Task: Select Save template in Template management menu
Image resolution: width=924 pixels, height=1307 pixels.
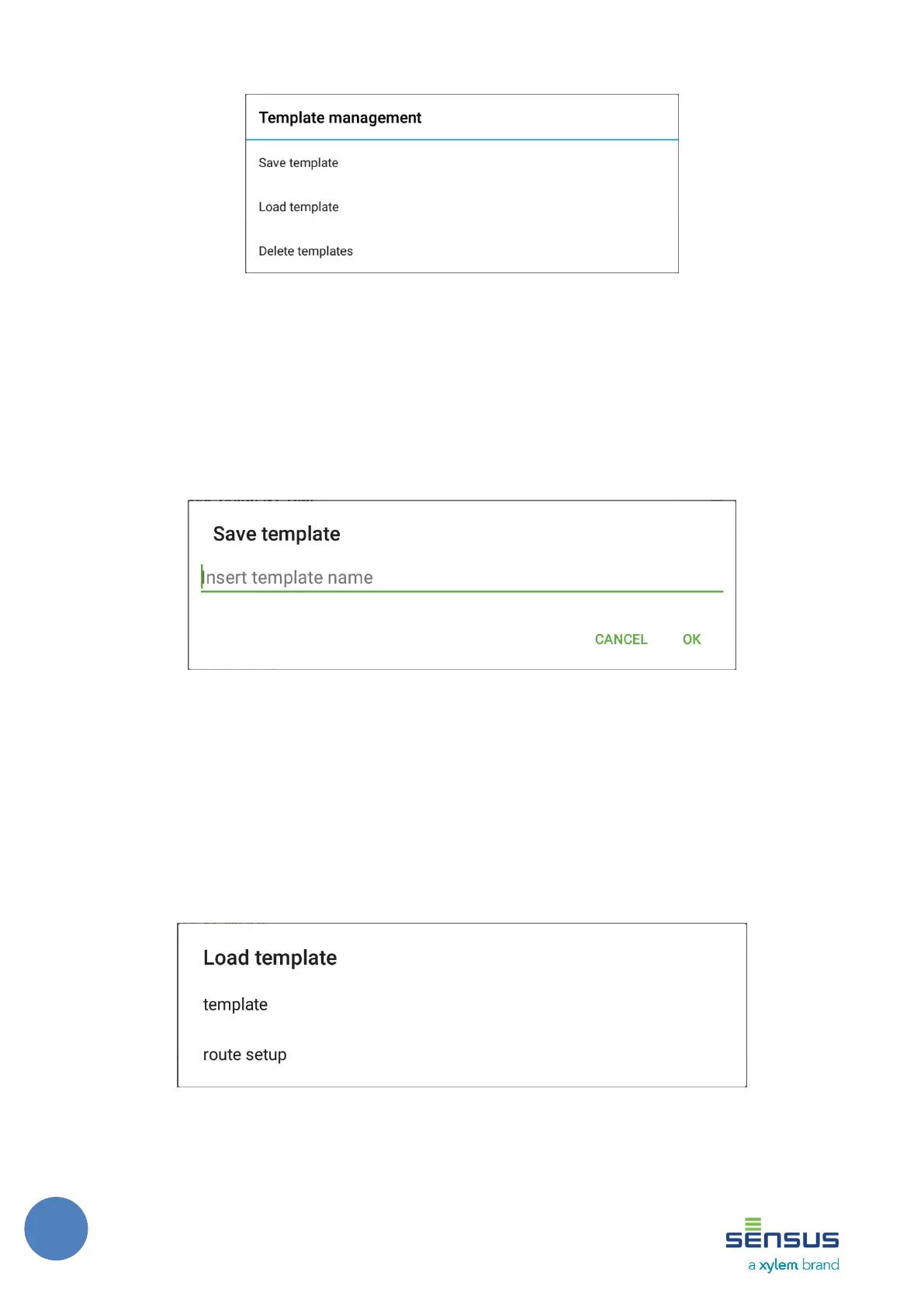Action: coord(299,163)
